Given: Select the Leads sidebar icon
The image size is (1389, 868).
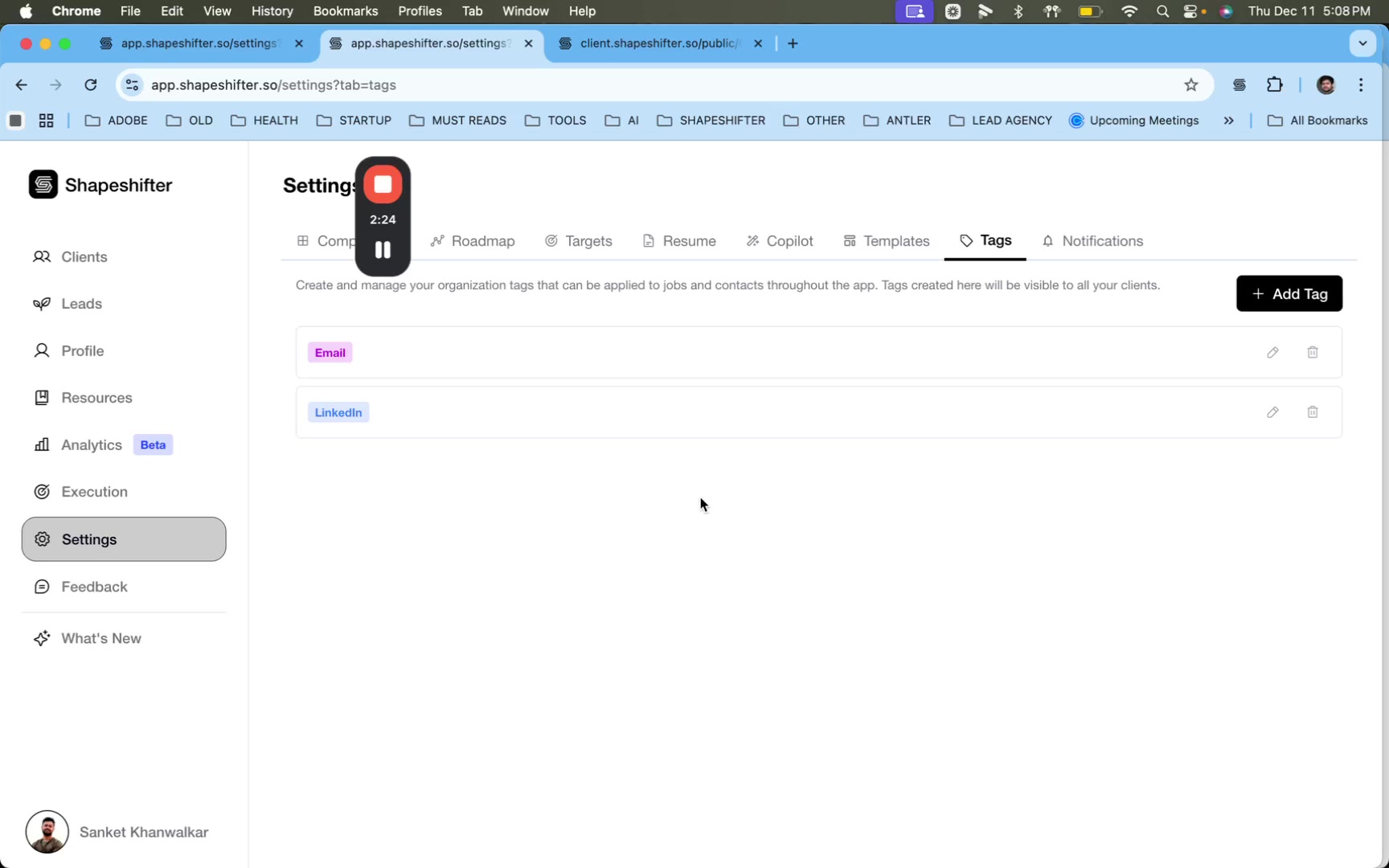Looking at the screenshot, I should point(80,304).
